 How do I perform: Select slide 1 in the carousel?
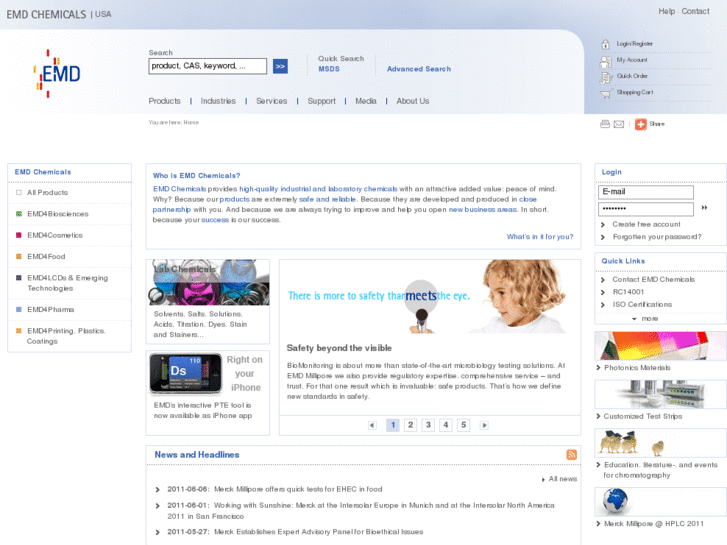393,425
